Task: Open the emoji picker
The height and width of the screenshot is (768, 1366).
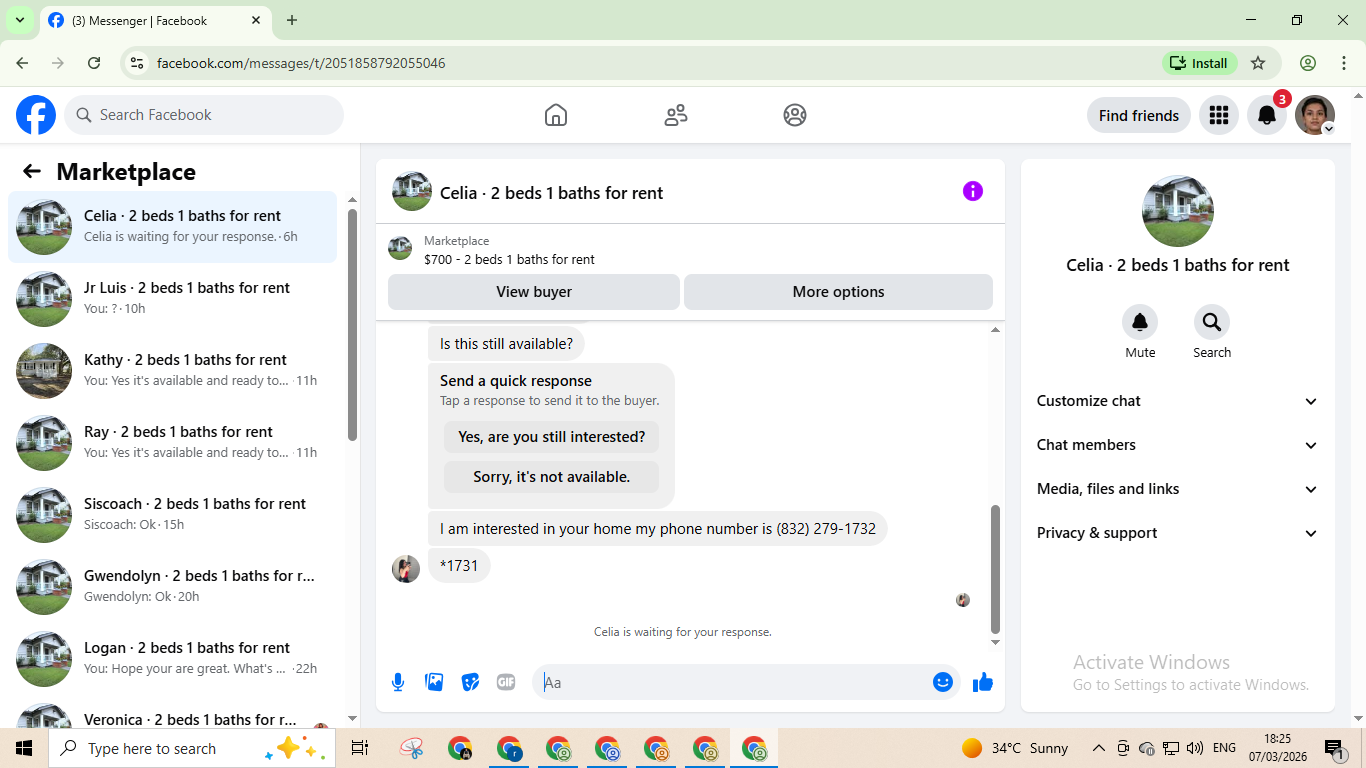Action: click(x=943, y=682)
